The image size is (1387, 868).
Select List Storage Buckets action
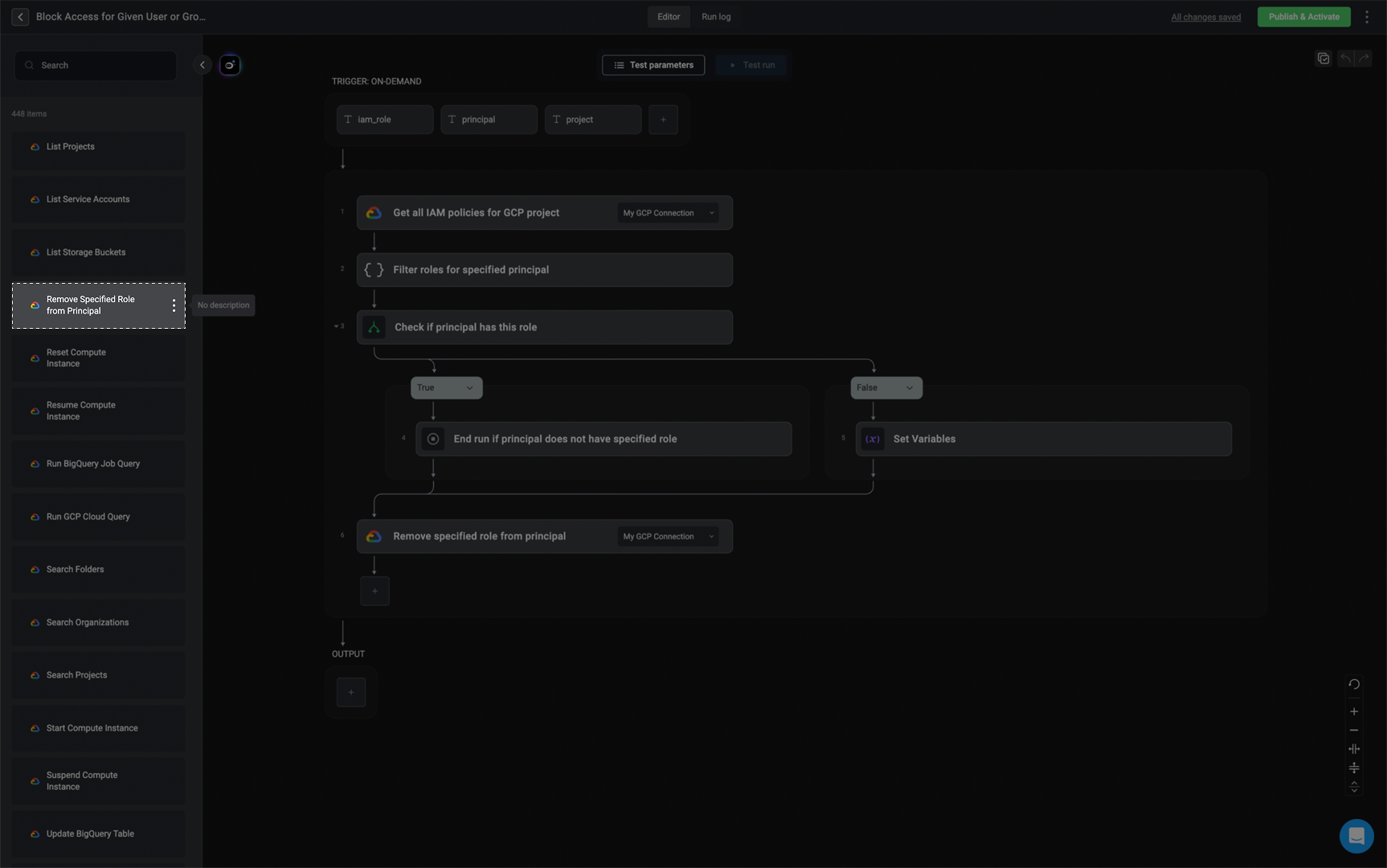coord(98,252)
